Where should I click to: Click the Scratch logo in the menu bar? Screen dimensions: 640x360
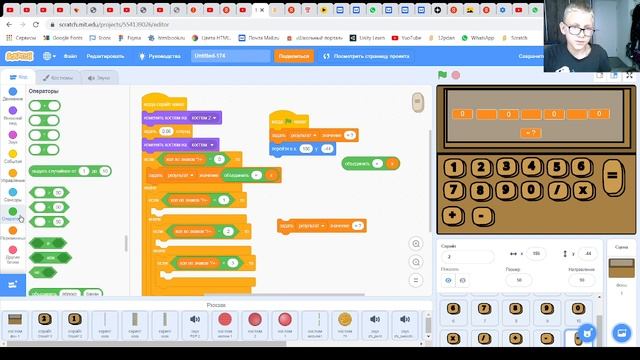[19, 56]
